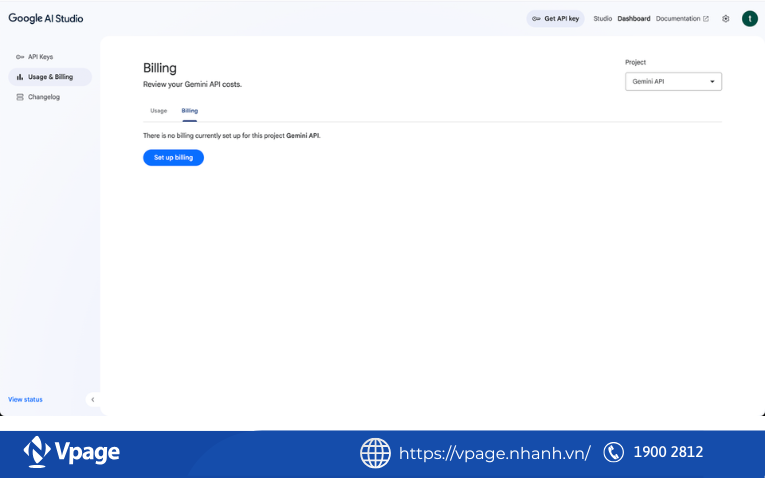Open settings via the gear icon

tap(725, 19)
